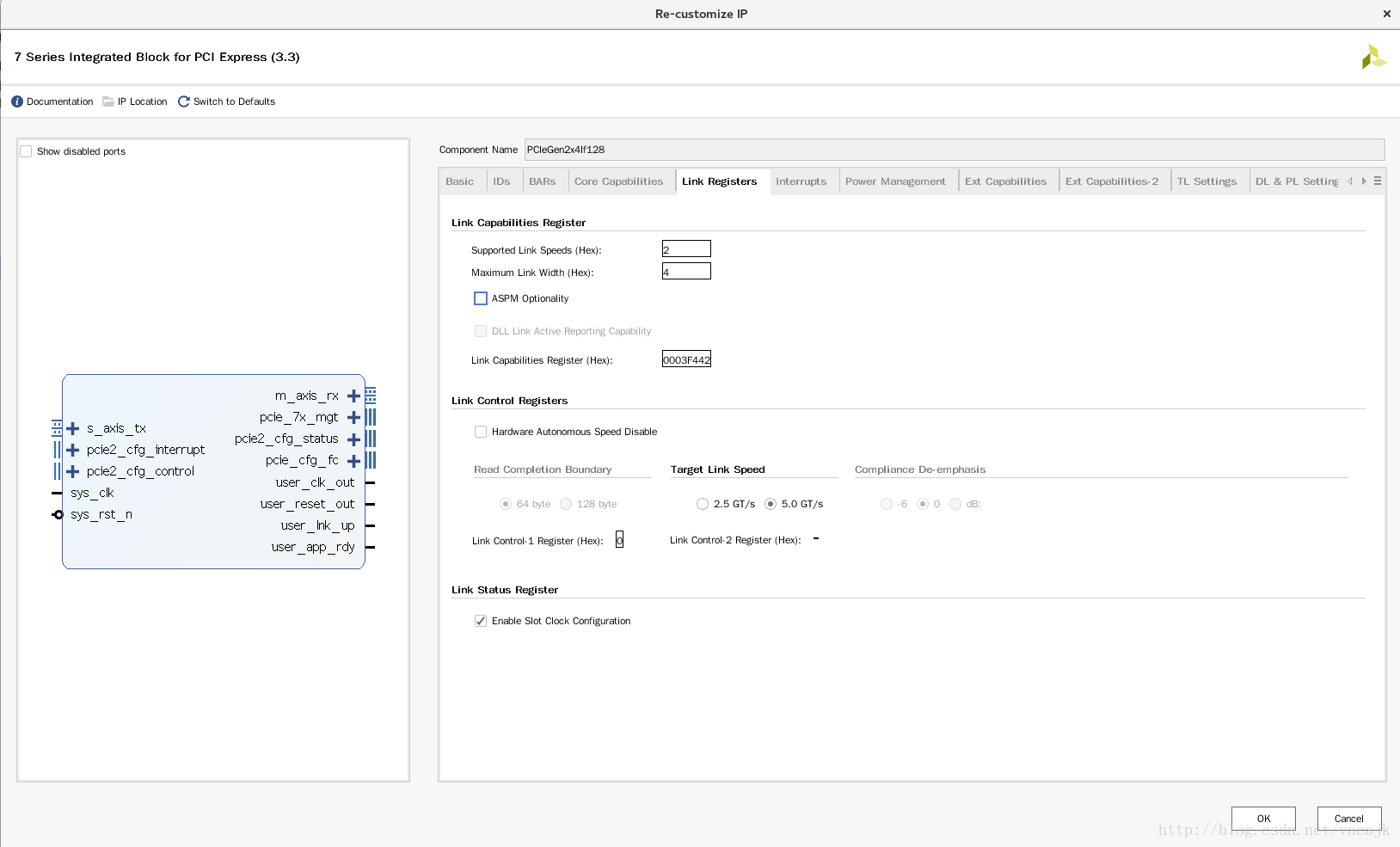1400x847 pixels.
Task: Toggle DLL Link Active Reporting Capability checkbox
Action: click(x=481, y=331)
